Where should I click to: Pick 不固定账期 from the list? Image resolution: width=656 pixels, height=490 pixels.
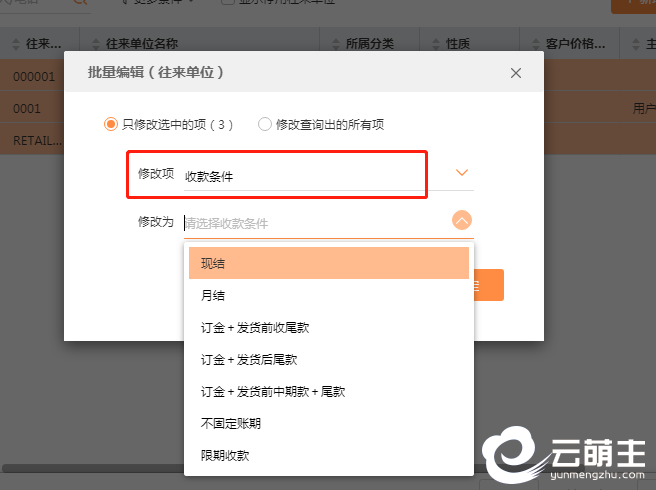click(328, 423)
